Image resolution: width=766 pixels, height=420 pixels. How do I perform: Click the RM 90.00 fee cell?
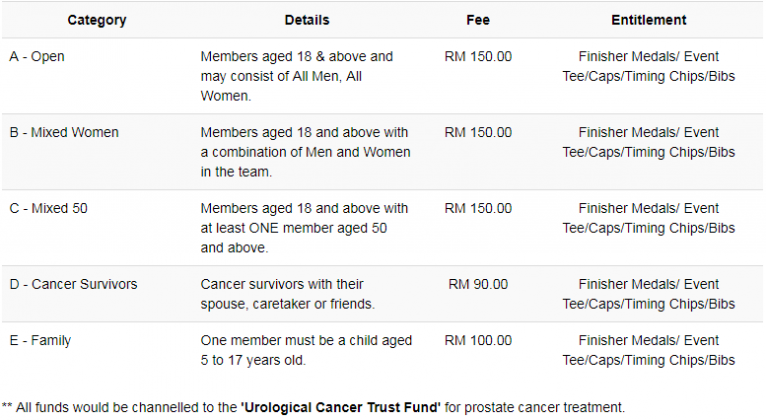click(x=478, y=284)
